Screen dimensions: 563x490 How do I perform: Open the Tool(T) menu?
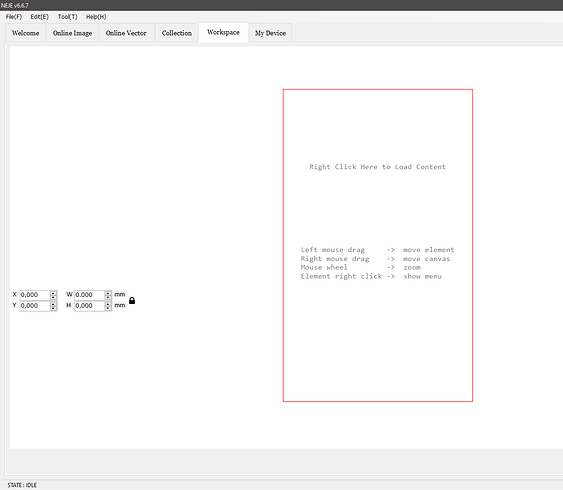pyautogui.click(x=68, y=17)
